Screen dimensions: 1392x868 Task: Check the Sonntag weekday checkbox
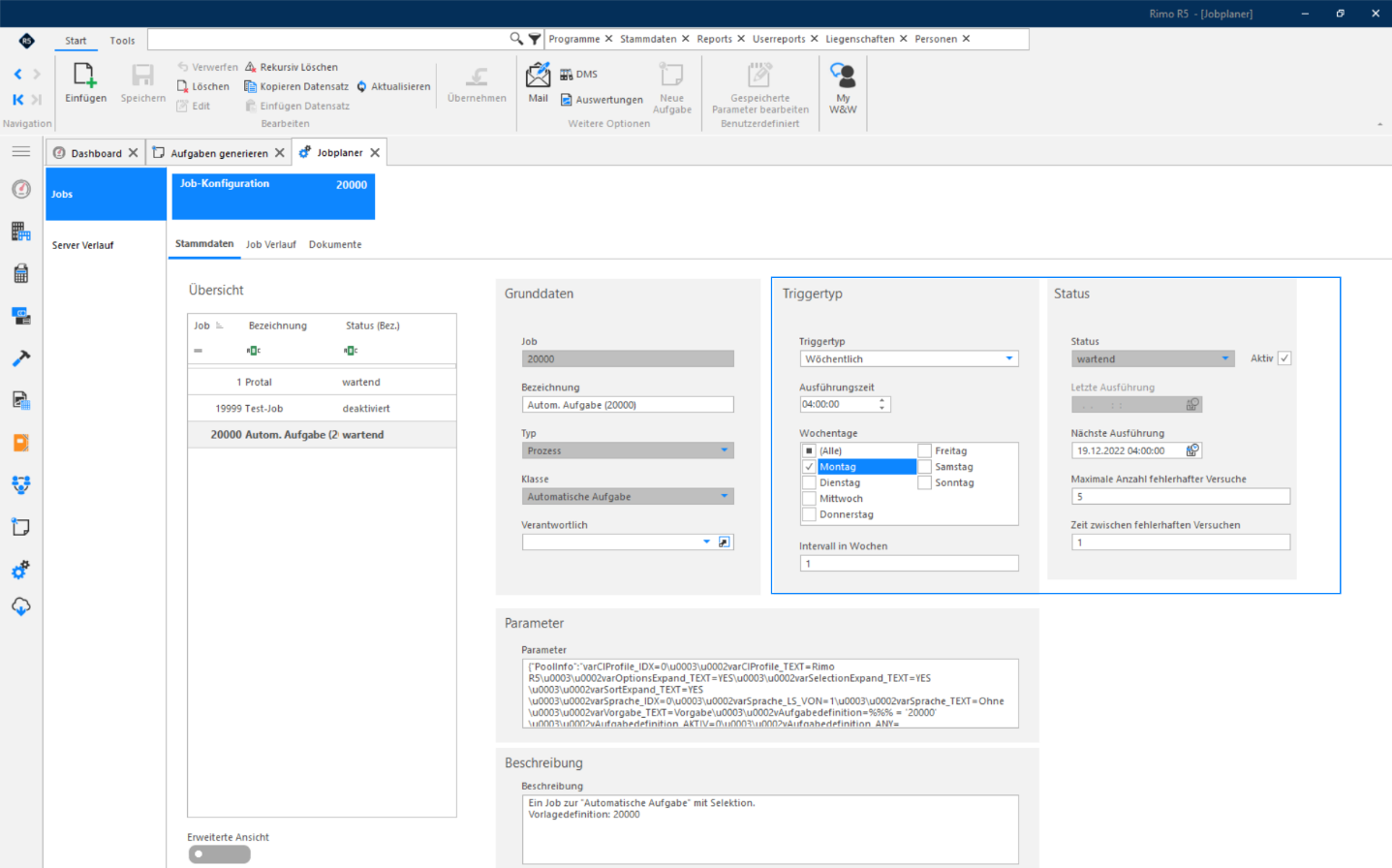pyautogui.click(x=925, y=482)
